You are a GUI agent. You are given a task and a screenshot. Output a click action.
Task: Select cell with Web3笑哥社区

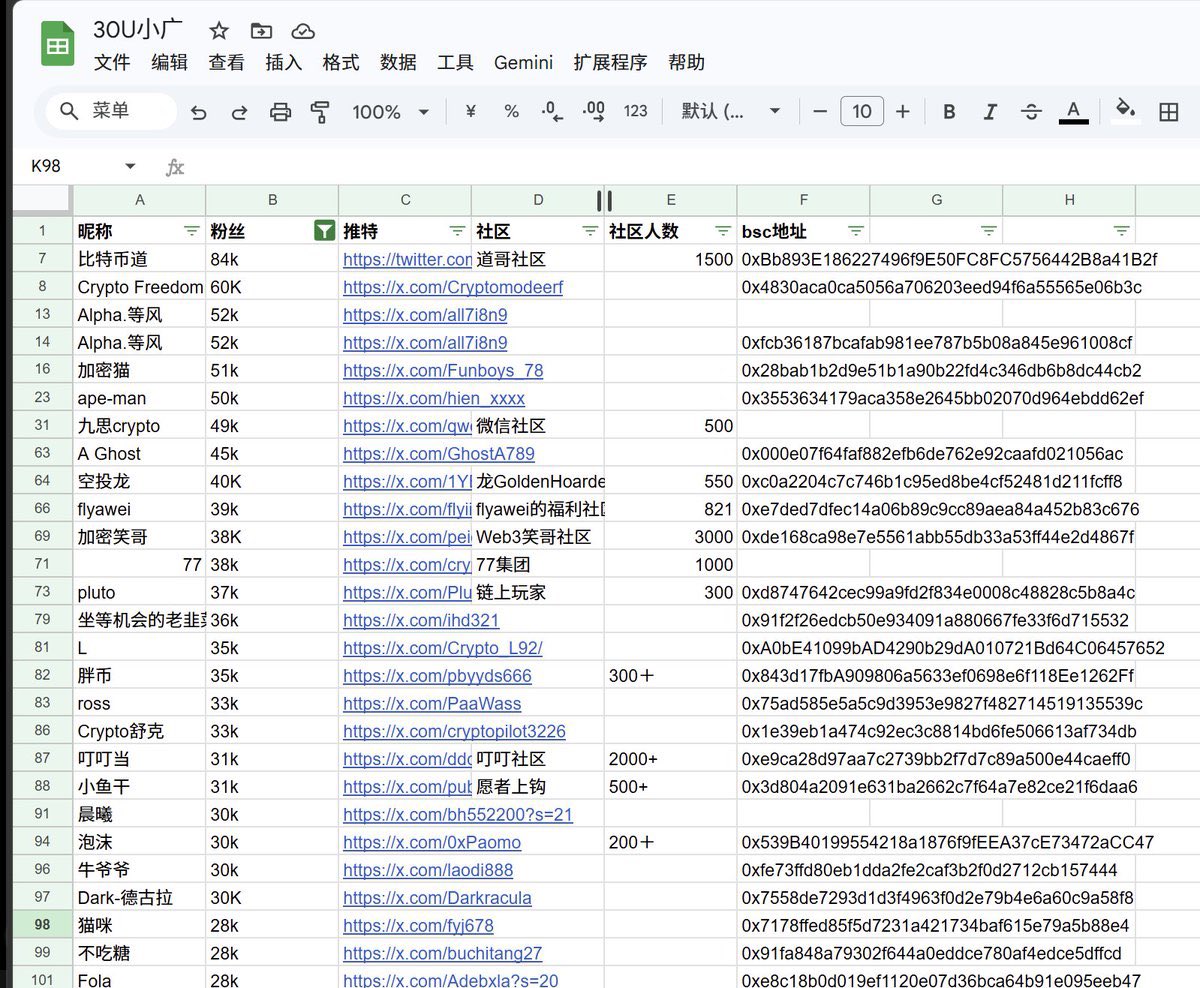tap(538, 537)
